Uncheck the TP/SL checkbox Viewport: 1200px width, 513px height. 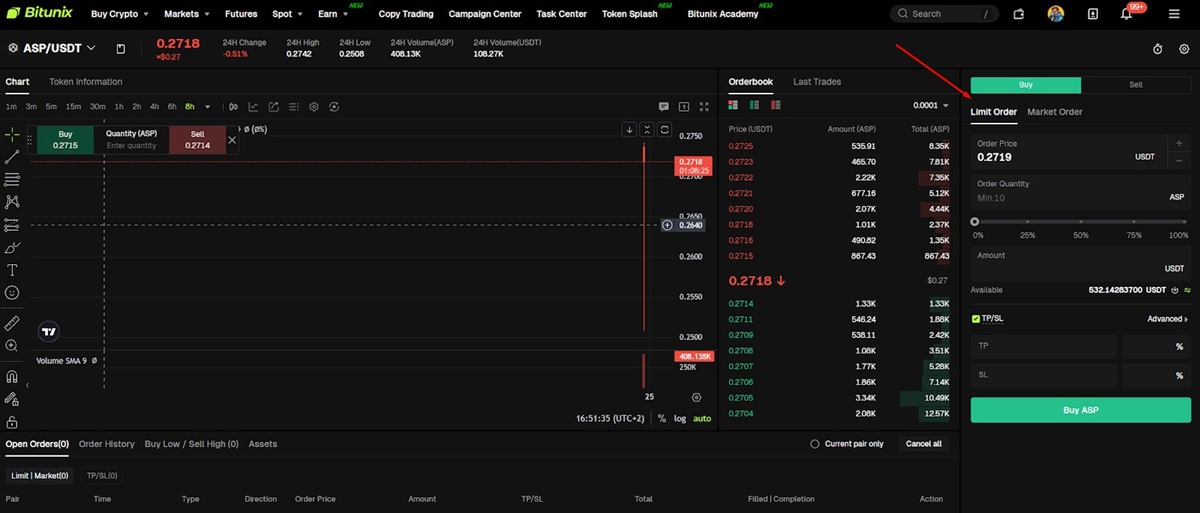[976, 319]
